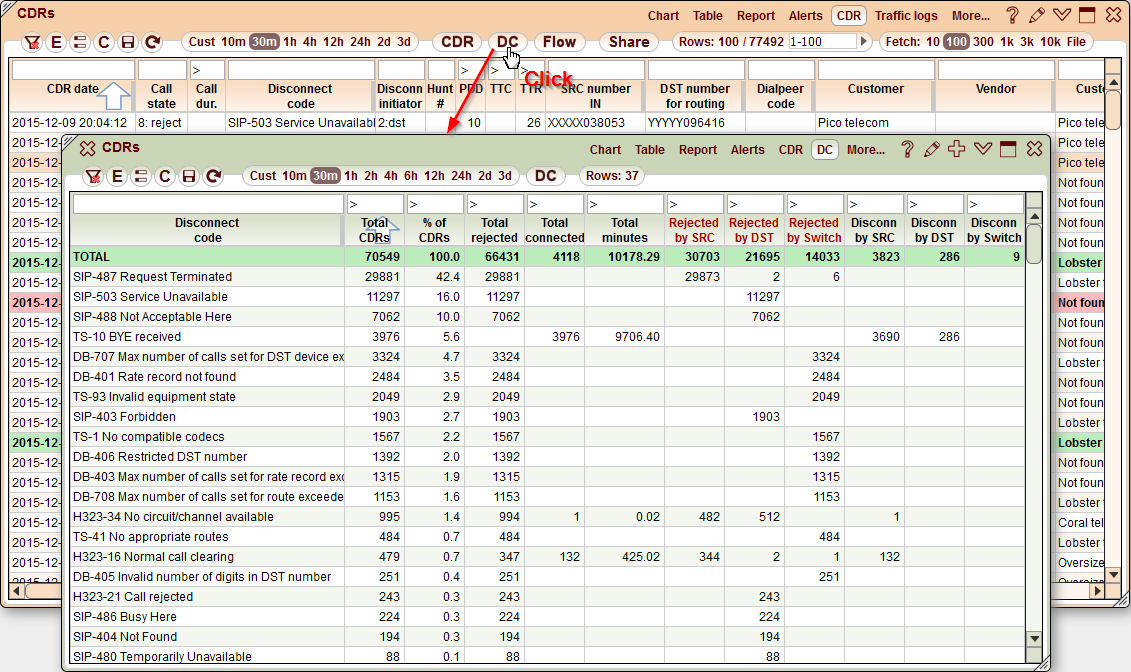Switch time range to 1h
This screenshot has width=1131, height=672.
pos(290,43)
